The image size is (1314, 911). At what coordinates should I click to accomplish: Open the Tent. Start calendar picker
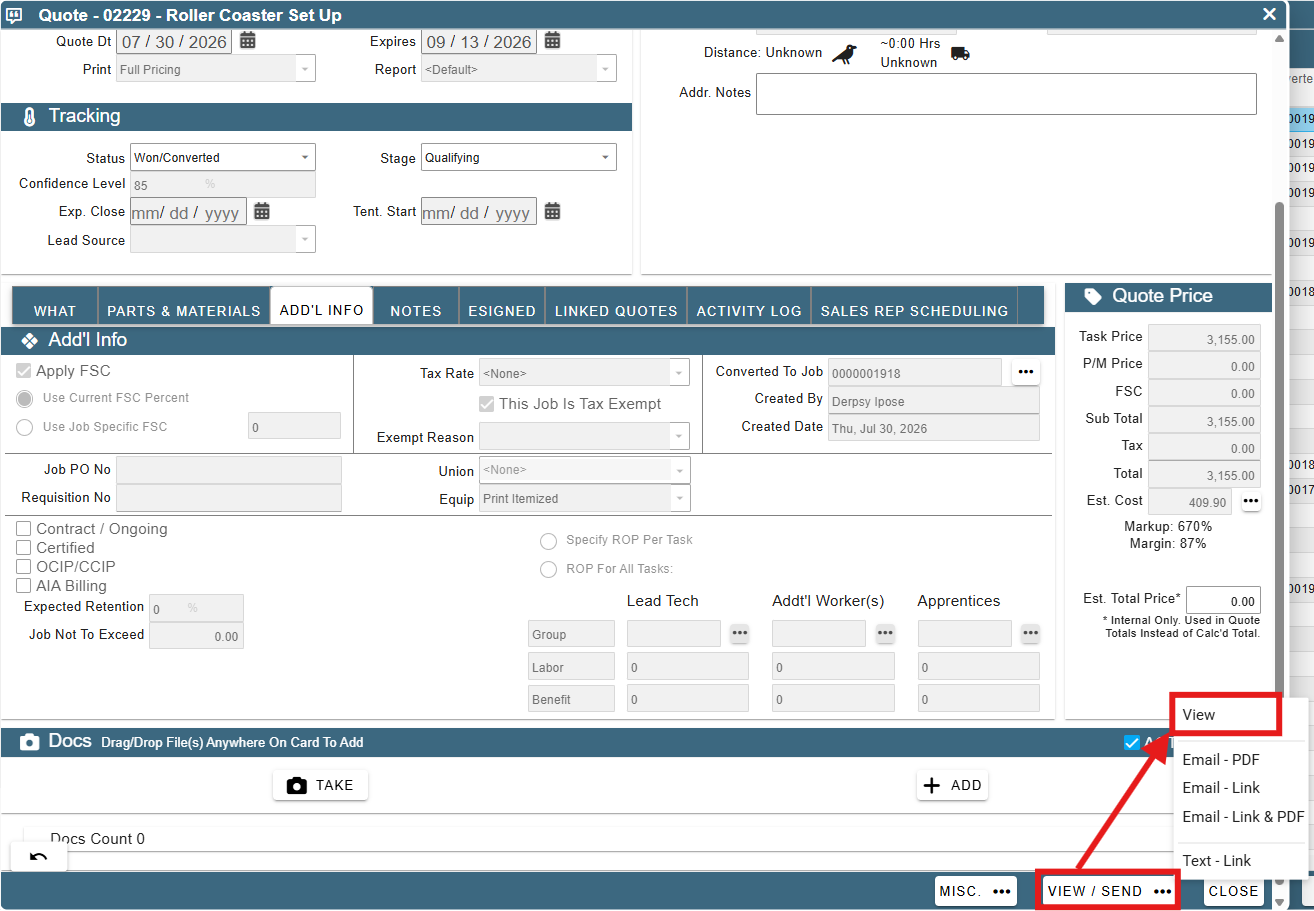[552, 211]
